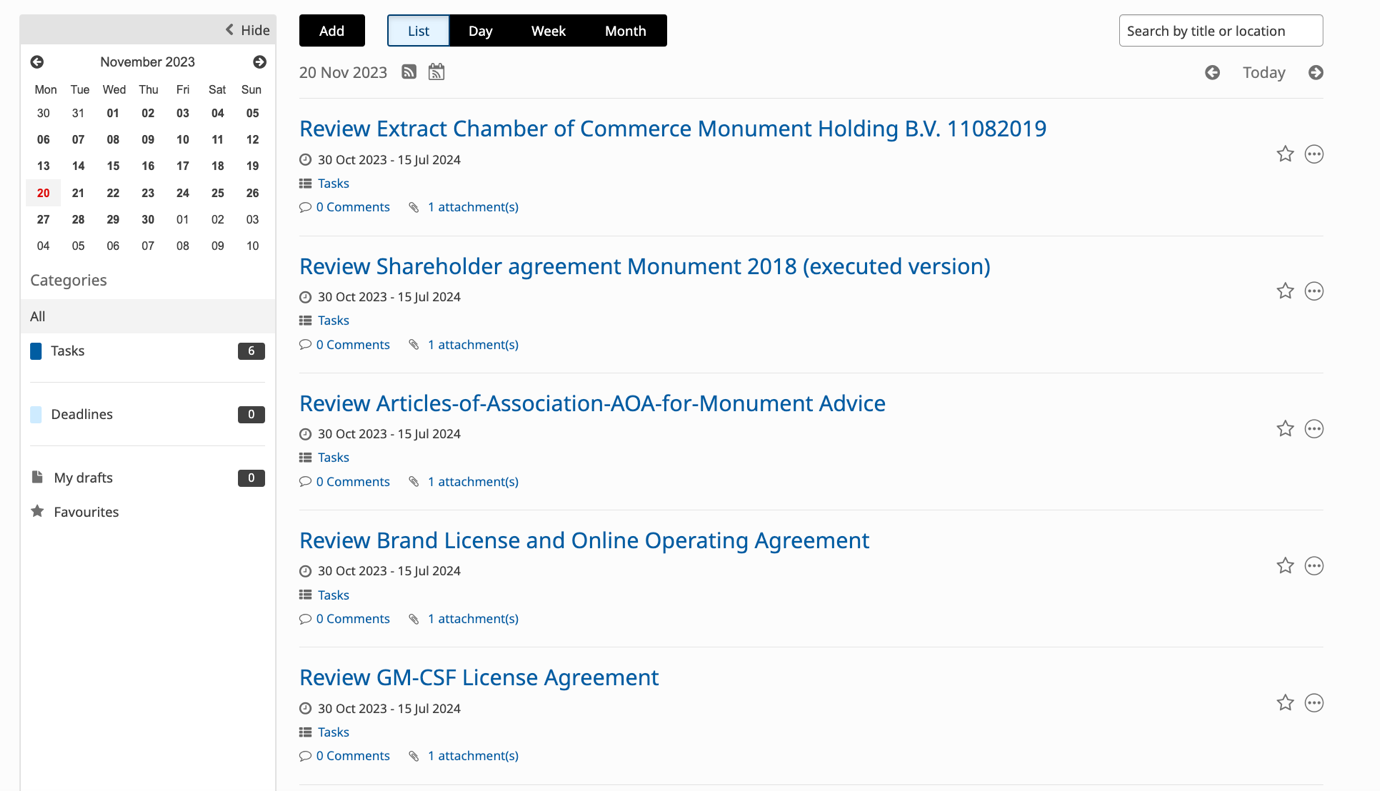Click the light blue Deadlines color swatch
The height and width of the screenshot is (791, 1380).
click(x=36, y=414)
